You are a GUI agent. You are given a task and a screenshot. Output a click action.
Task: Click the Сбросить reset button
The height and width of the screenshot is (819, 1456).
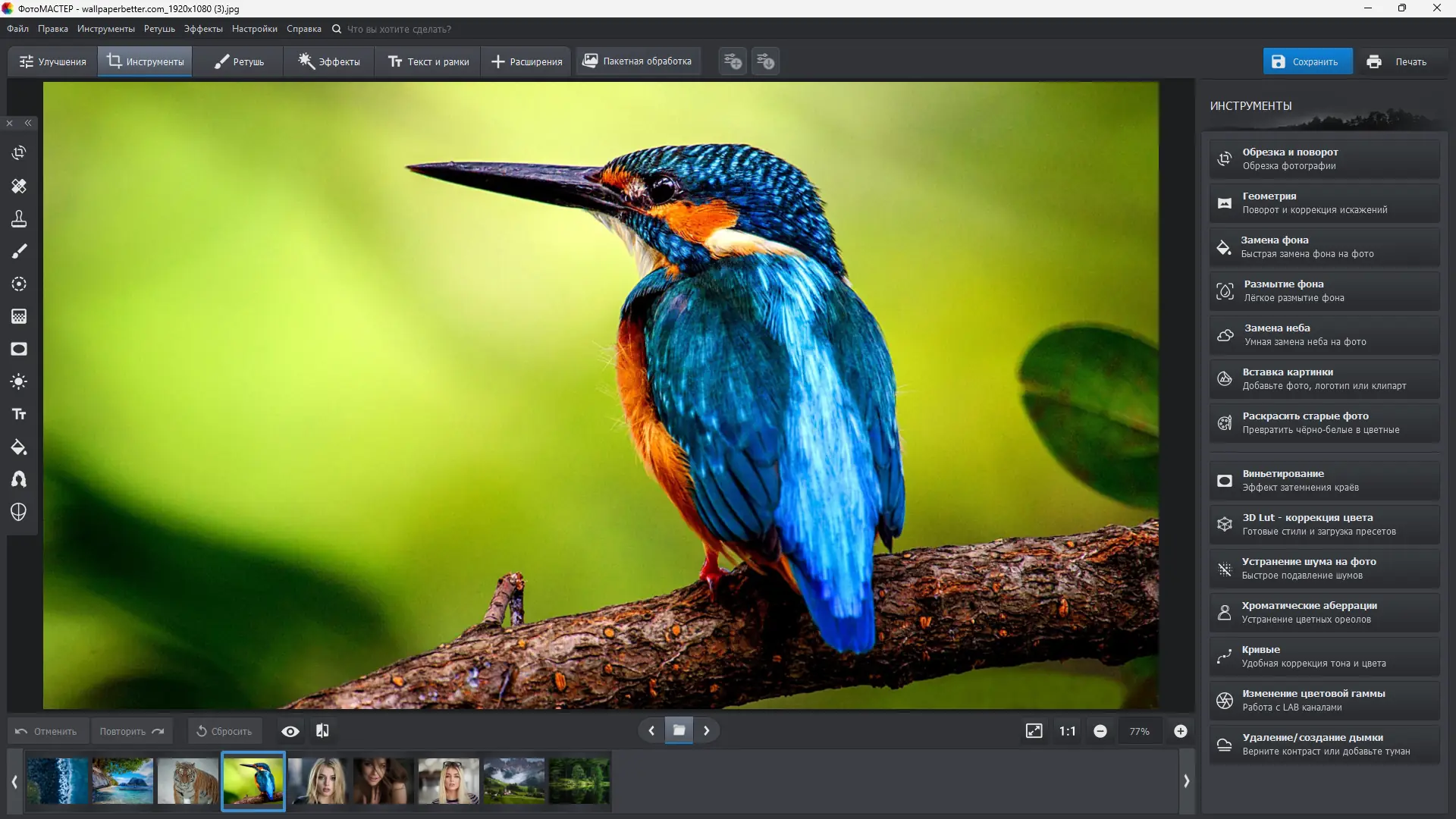pos(224,731)
